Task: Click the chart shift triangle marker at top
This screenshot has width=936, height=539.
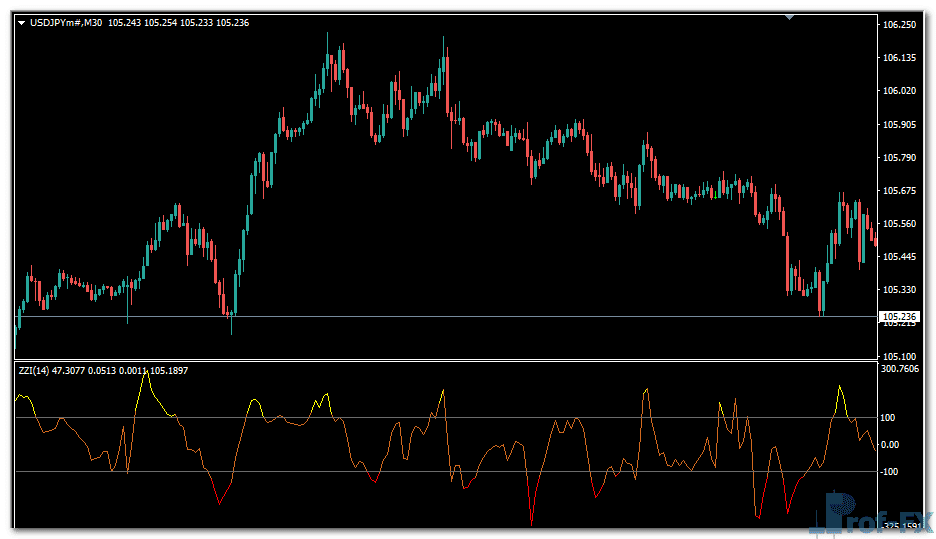Action: [x=790, y=17]
